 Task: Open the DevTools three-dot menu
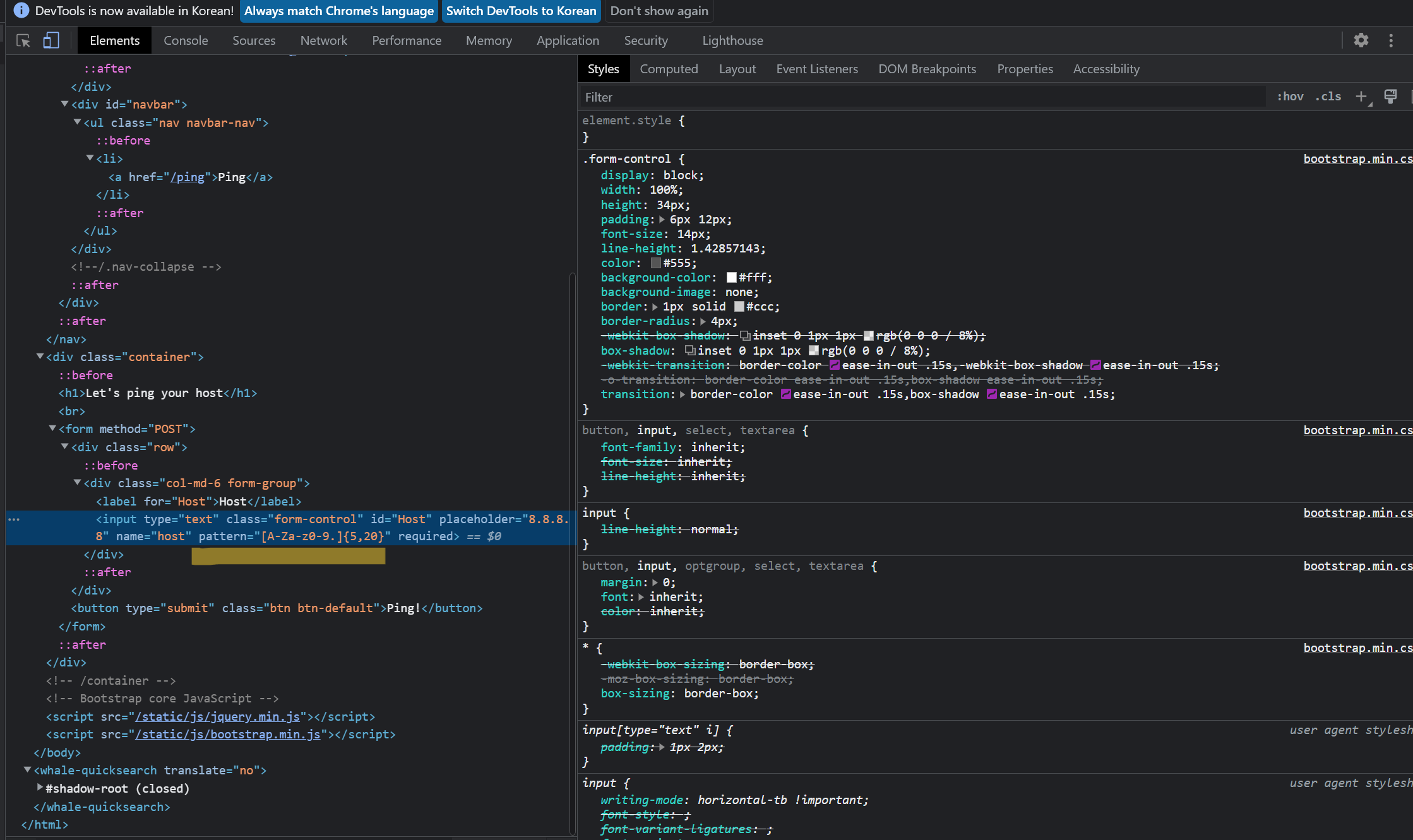(1391, 40)
